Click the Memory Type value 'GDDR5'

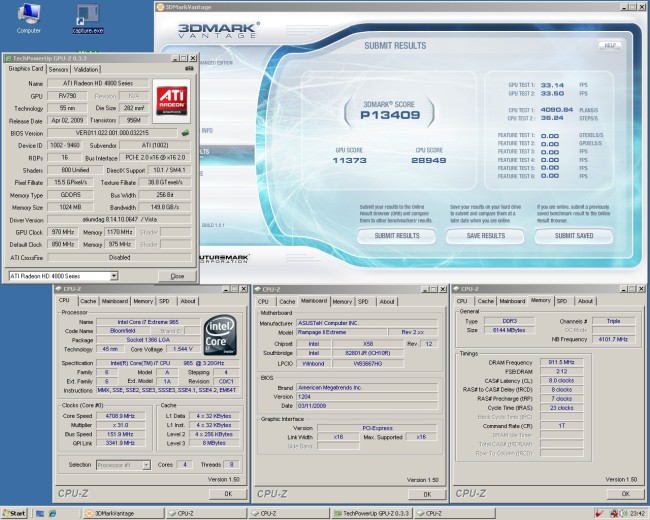click(70, 195)
